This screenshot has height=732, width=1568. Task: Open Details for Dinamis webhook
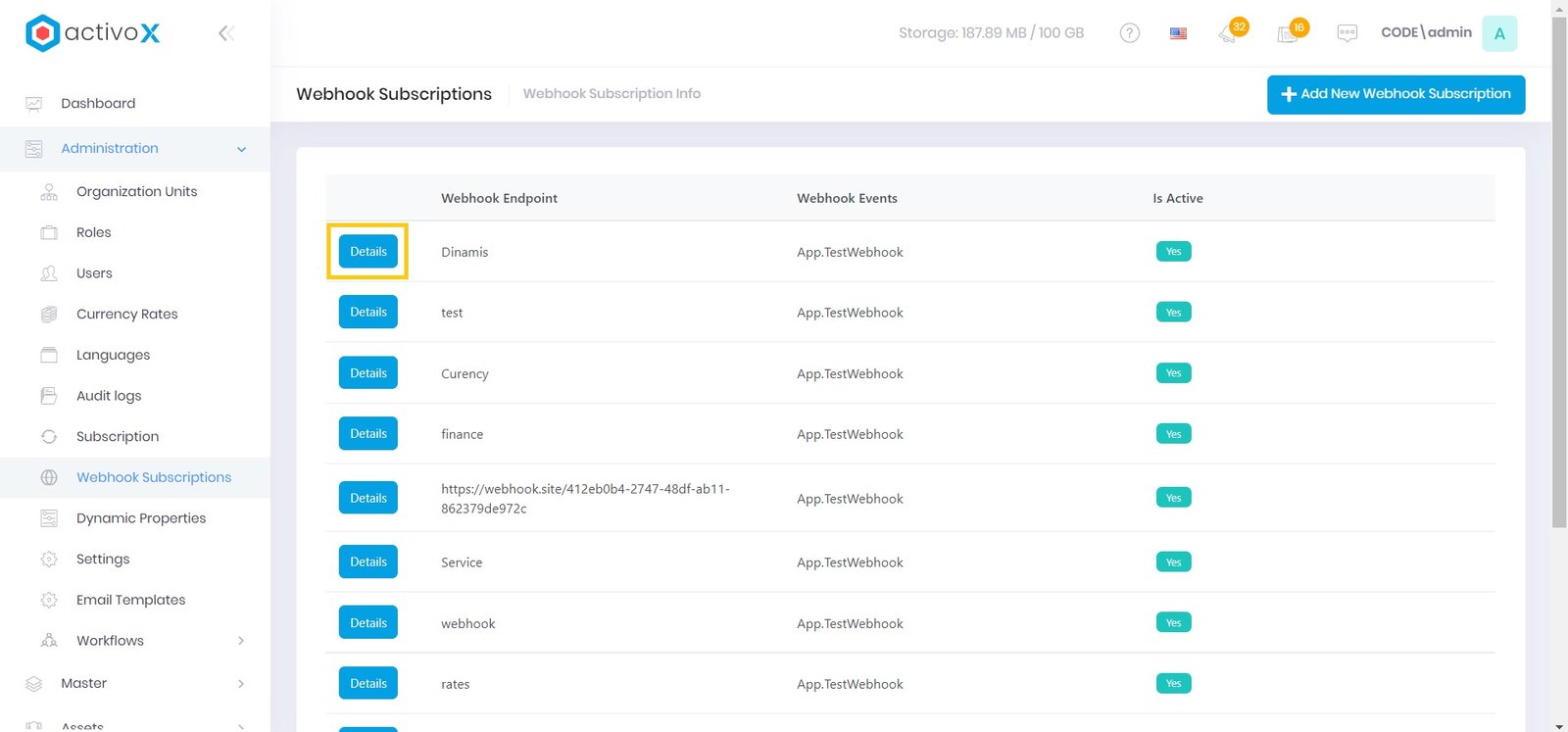[368, 252]
